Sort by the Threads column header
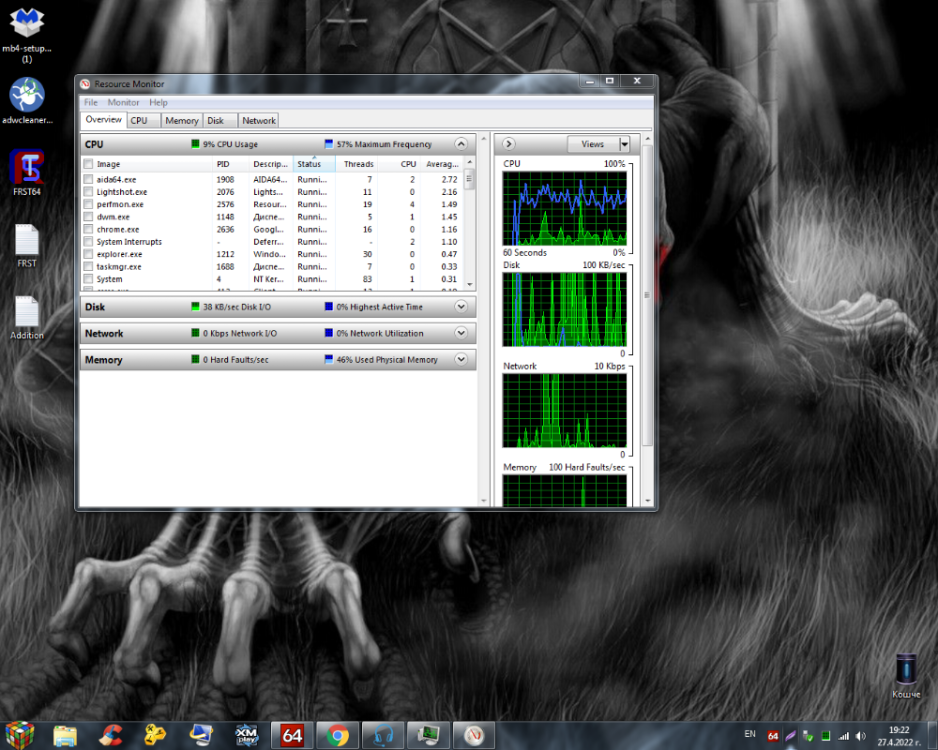 [x=358, y=164]
